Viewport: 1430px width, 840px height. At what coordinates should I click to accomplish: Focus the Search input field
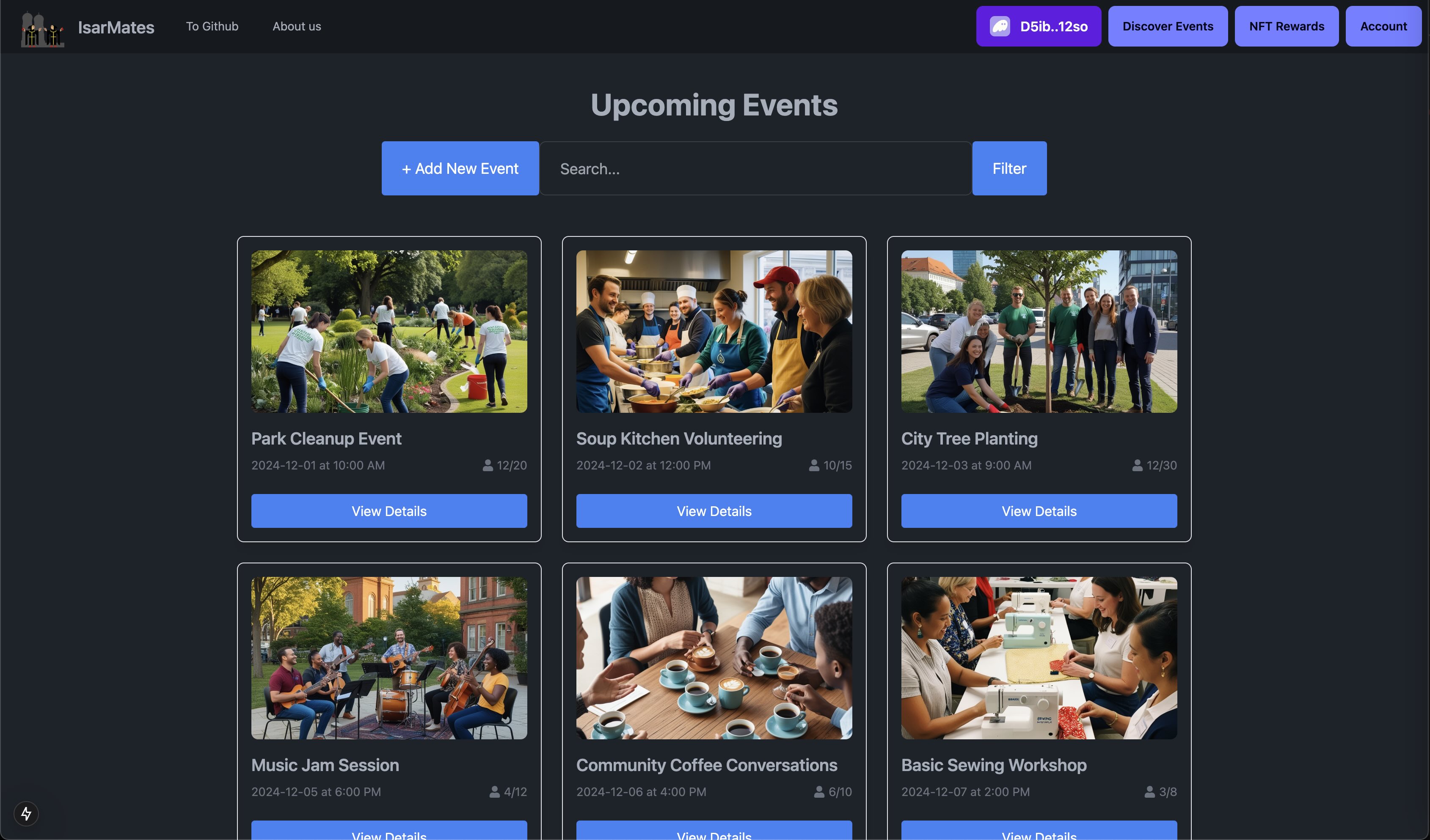(x=755, y=168)
